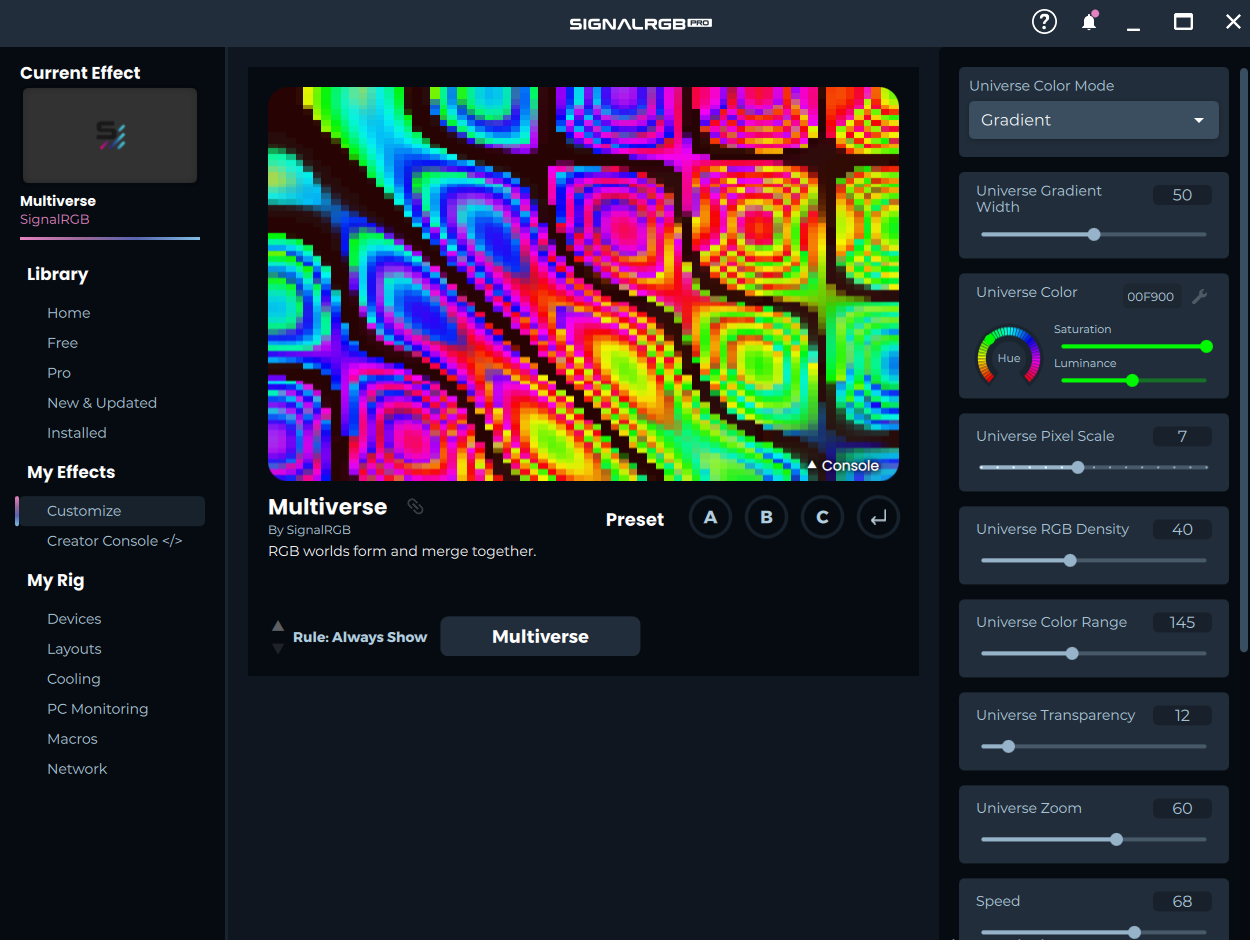Open the Universe Color Mode dropdown

click(x=1093, y=120)
